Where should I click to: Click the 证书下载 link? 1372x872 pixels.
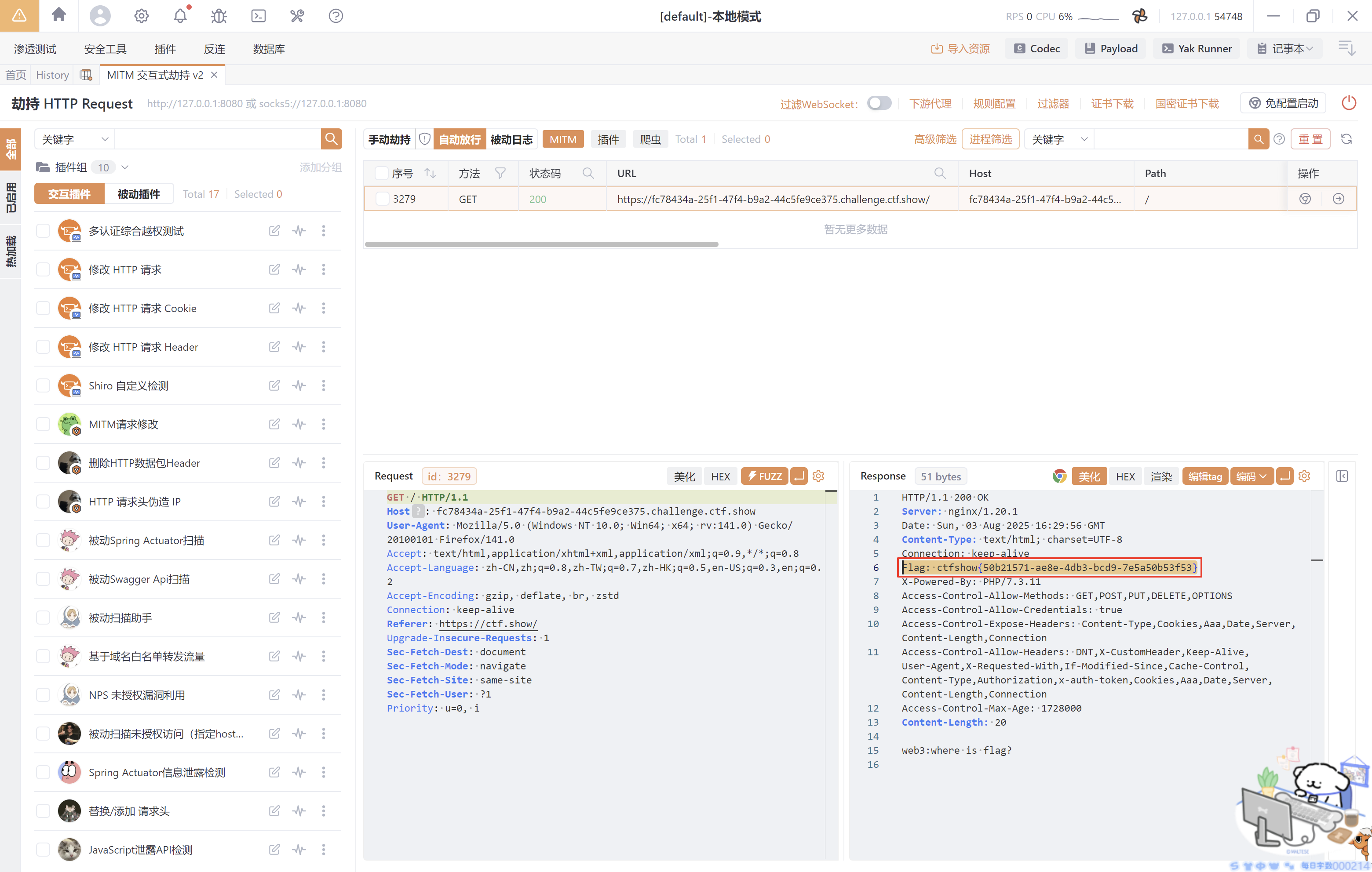click(x=1112, y=104)
